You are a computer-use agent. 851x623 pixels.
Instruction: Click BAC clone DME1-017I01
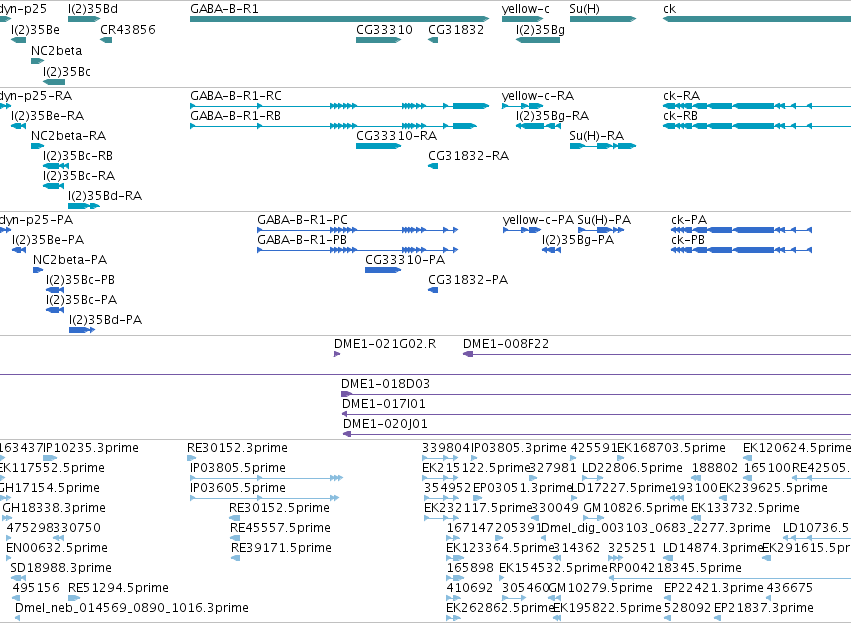click(384, 405)
